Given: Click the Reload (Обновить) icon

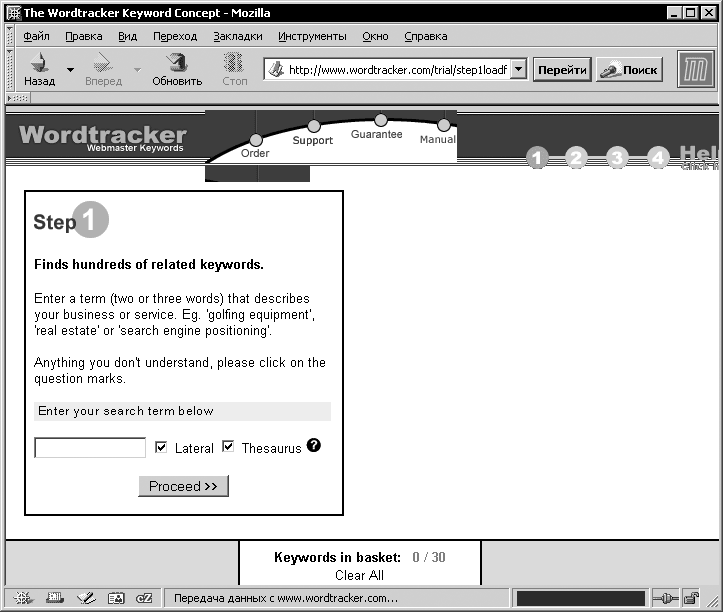Looking at the screenshot, I should 177,62.
